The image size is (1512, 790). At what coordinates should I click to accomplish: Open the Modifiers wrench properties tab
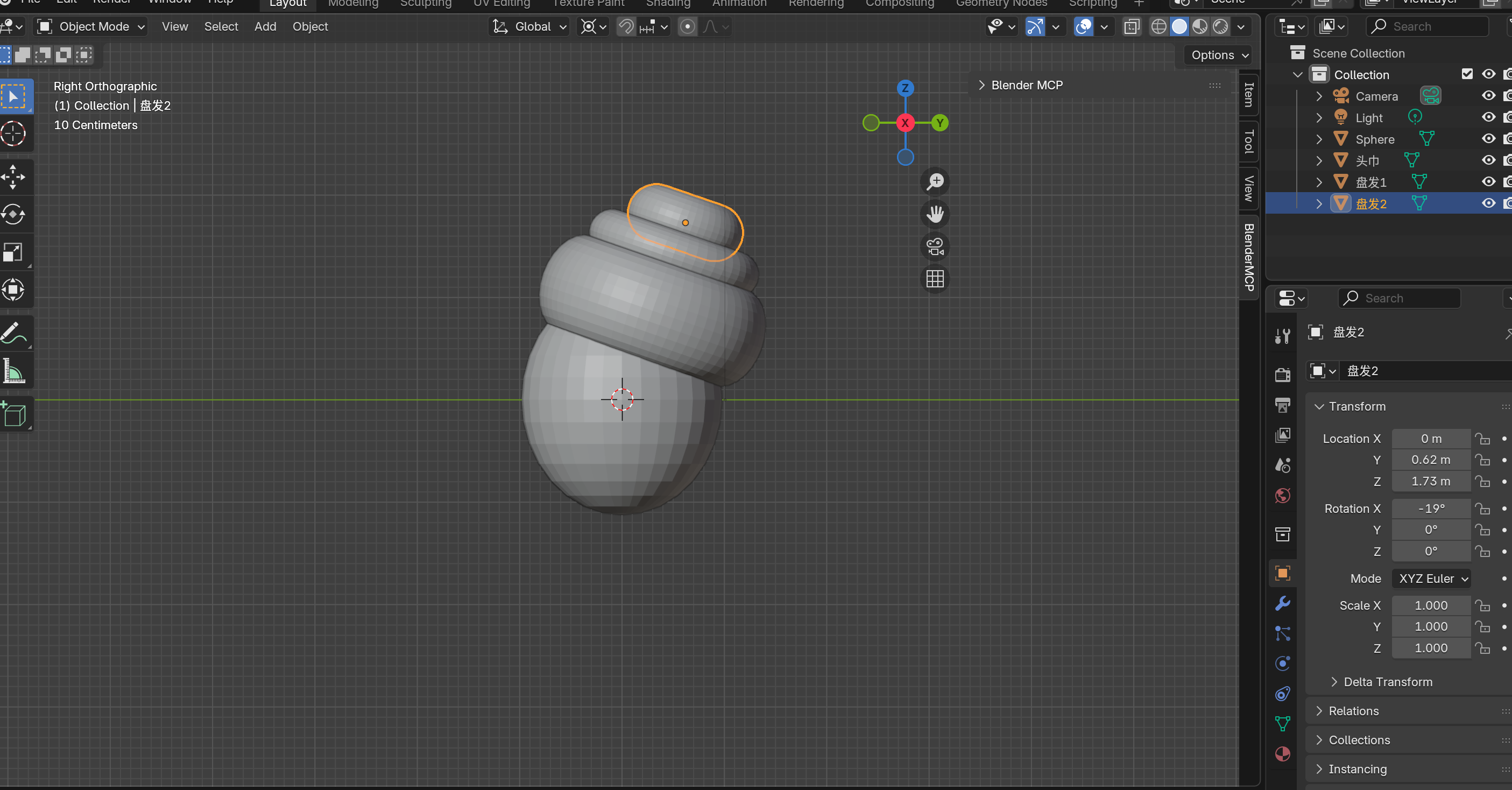tap(1282, 603)
